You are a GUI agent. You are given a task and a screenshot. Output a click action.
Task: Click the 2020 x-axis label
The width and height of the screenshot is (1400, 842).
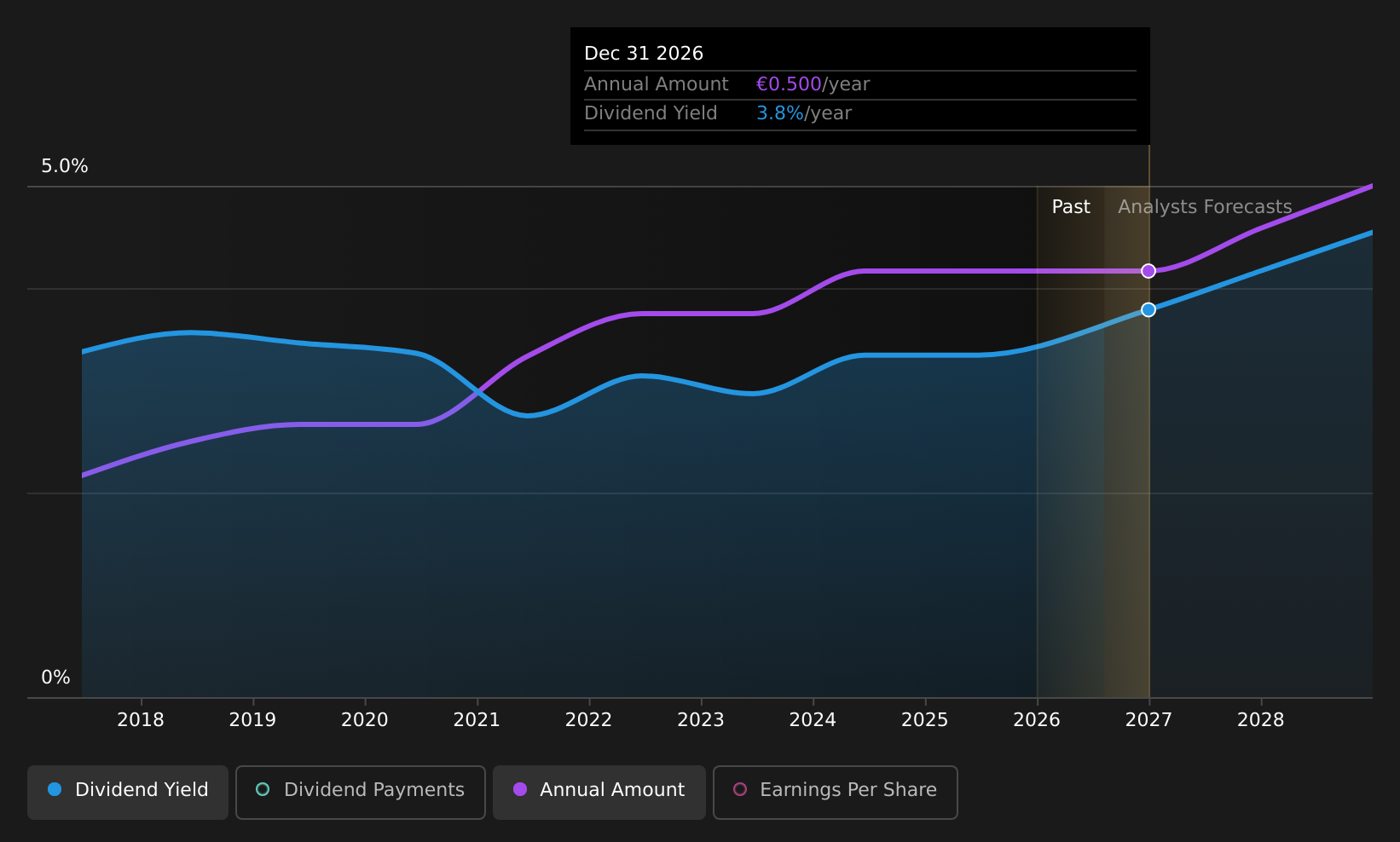click(x=365, y=720)
